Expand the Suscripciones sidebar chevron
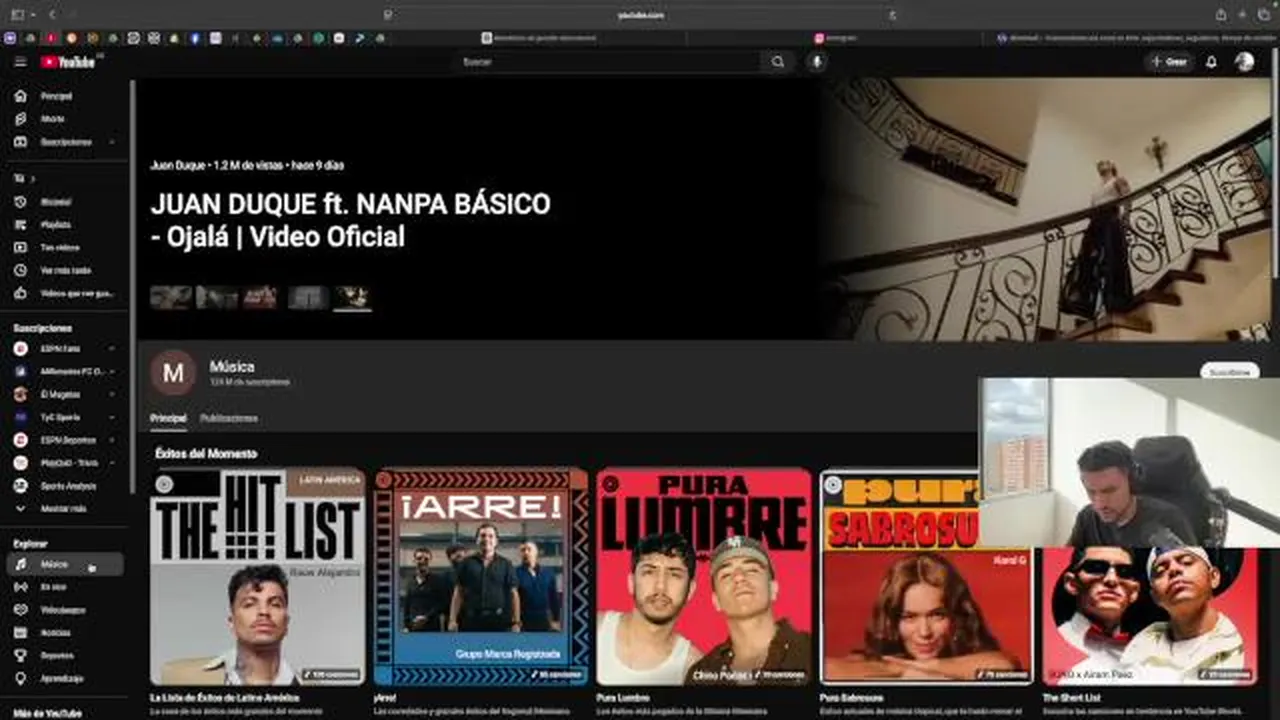 point(112,142)
